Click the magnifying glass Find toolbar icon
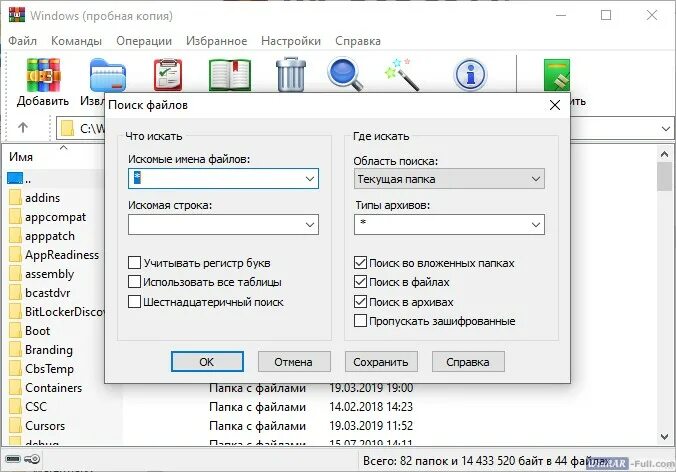The height and width of the screenshot is (472, 676). (x=345, y=75)
